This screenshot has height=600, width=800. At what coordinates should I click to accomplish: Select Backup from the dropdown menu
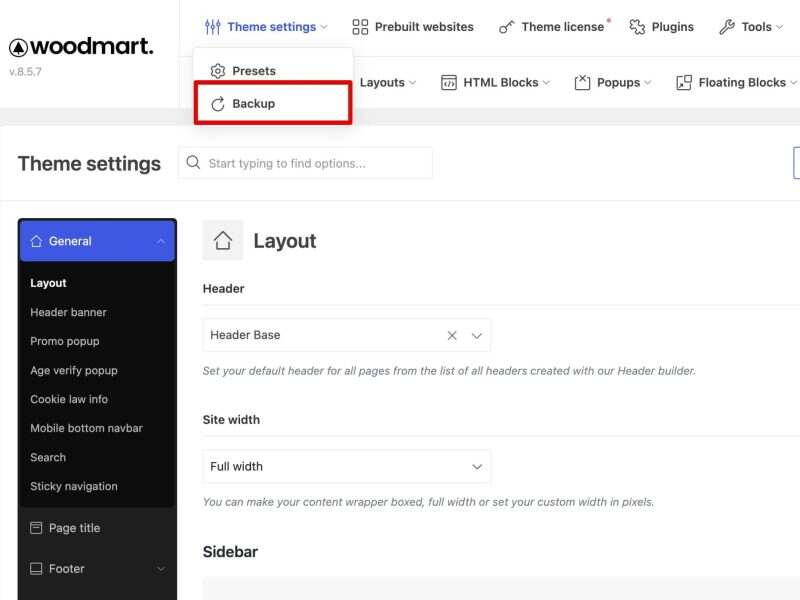click(273, 103)
